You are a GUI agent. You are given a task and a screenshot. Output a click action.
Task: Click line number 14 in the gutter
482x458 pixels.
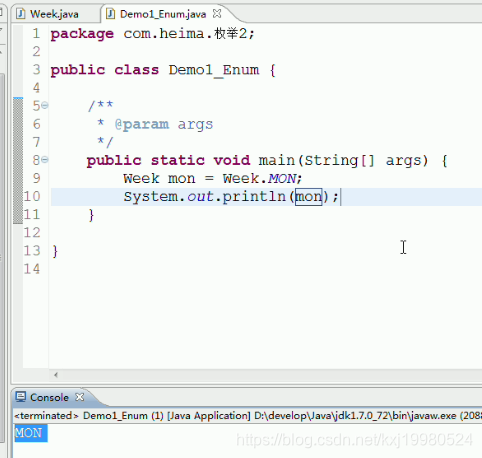[32, 269]
